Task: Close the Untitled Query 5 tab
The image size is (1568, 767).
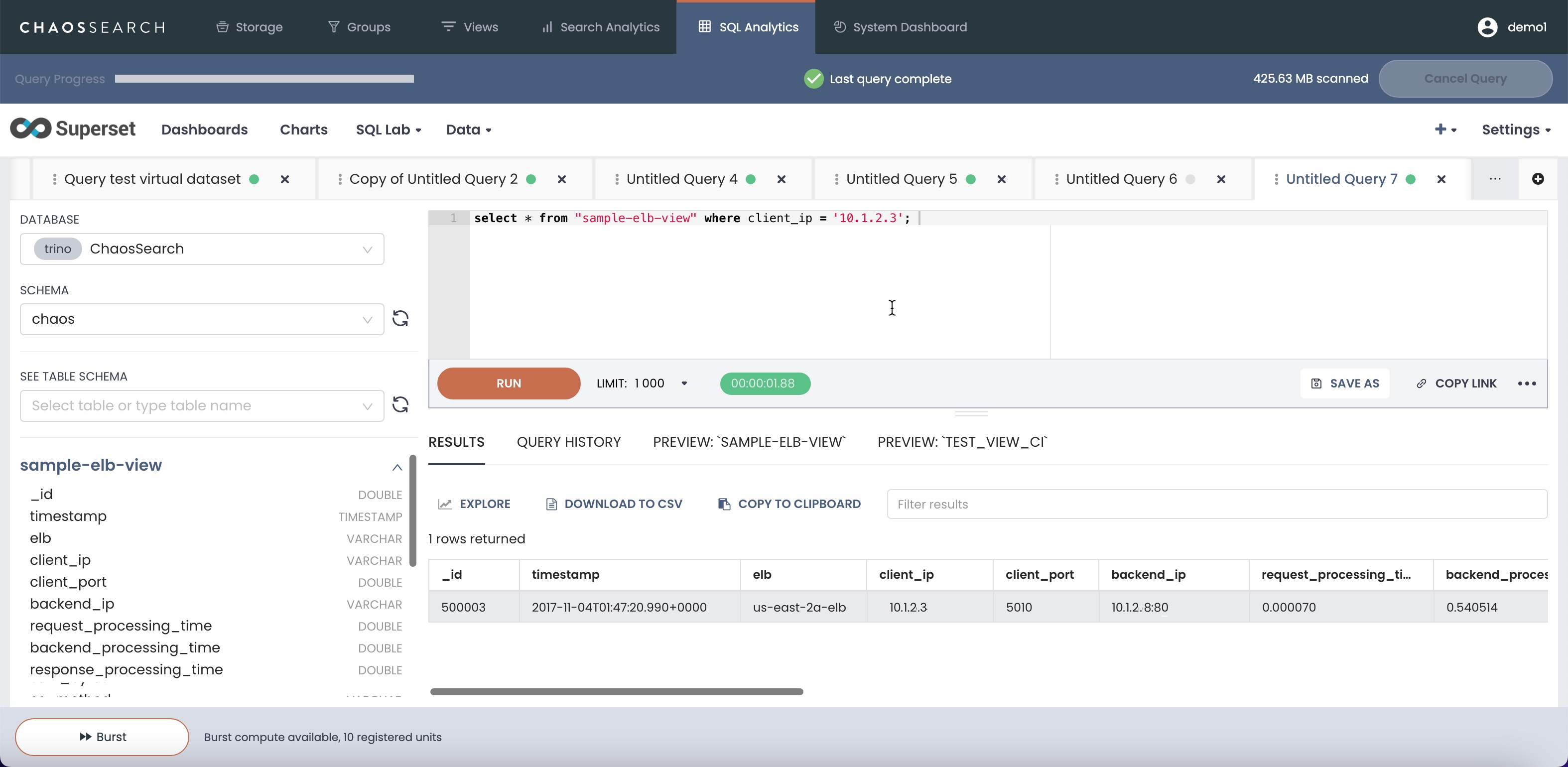Action: coord(1001,179)
